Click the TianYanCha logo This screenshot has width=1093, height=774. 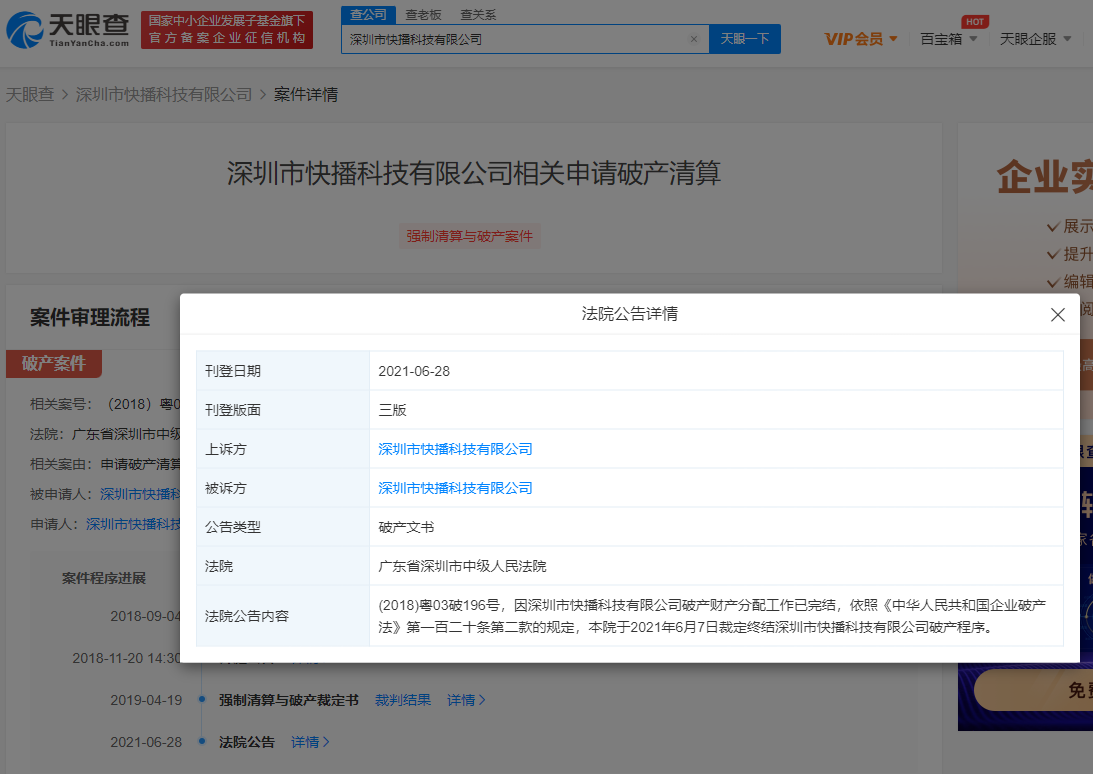(x=68, y=31)
